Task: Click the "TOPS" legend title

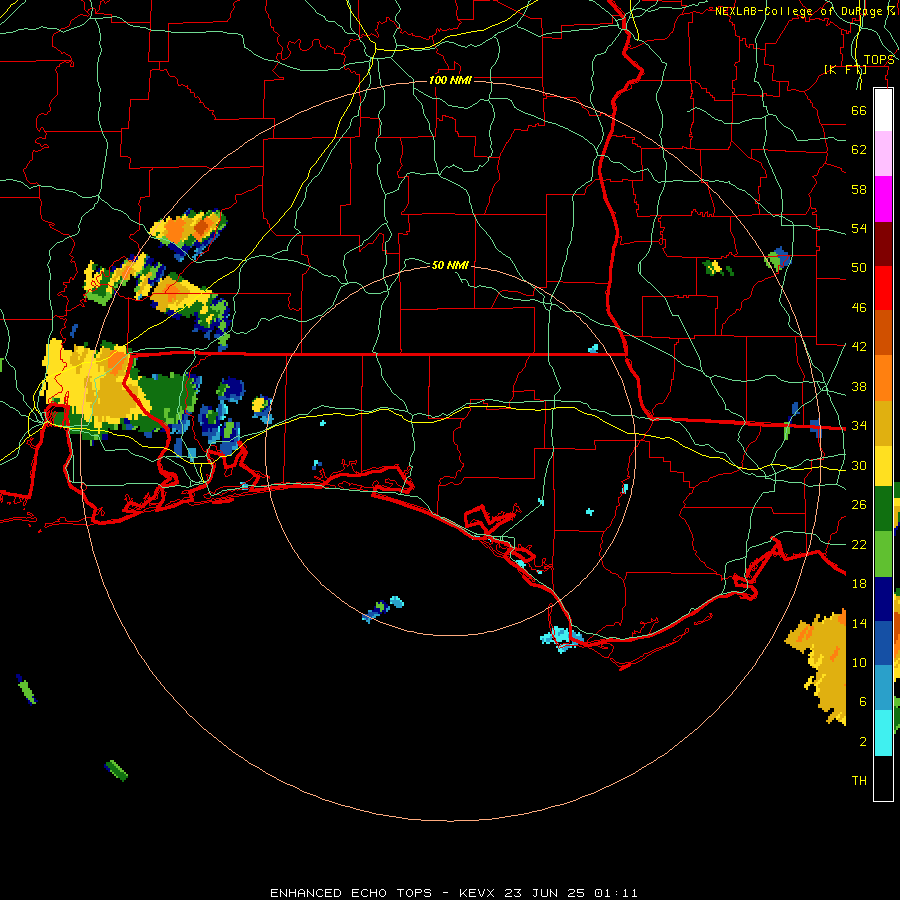Action: (x=879, y=60)
